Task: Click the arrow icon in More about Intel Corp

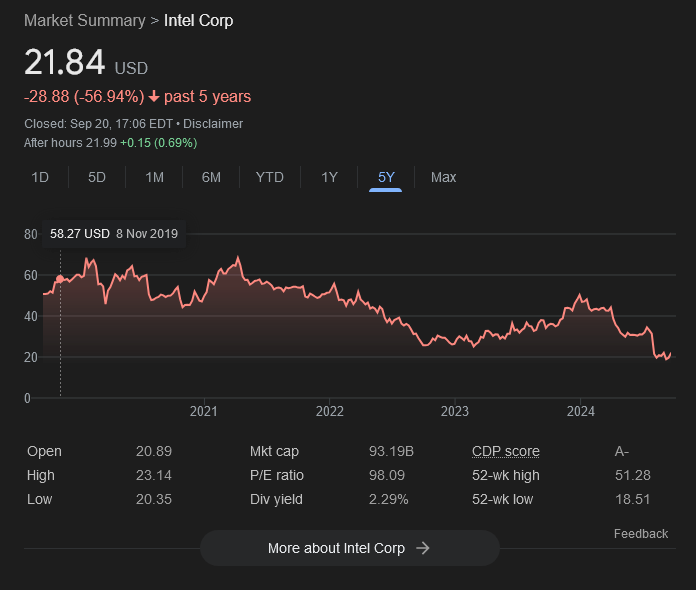Action: pyautogui.click(x=423, y=548)
